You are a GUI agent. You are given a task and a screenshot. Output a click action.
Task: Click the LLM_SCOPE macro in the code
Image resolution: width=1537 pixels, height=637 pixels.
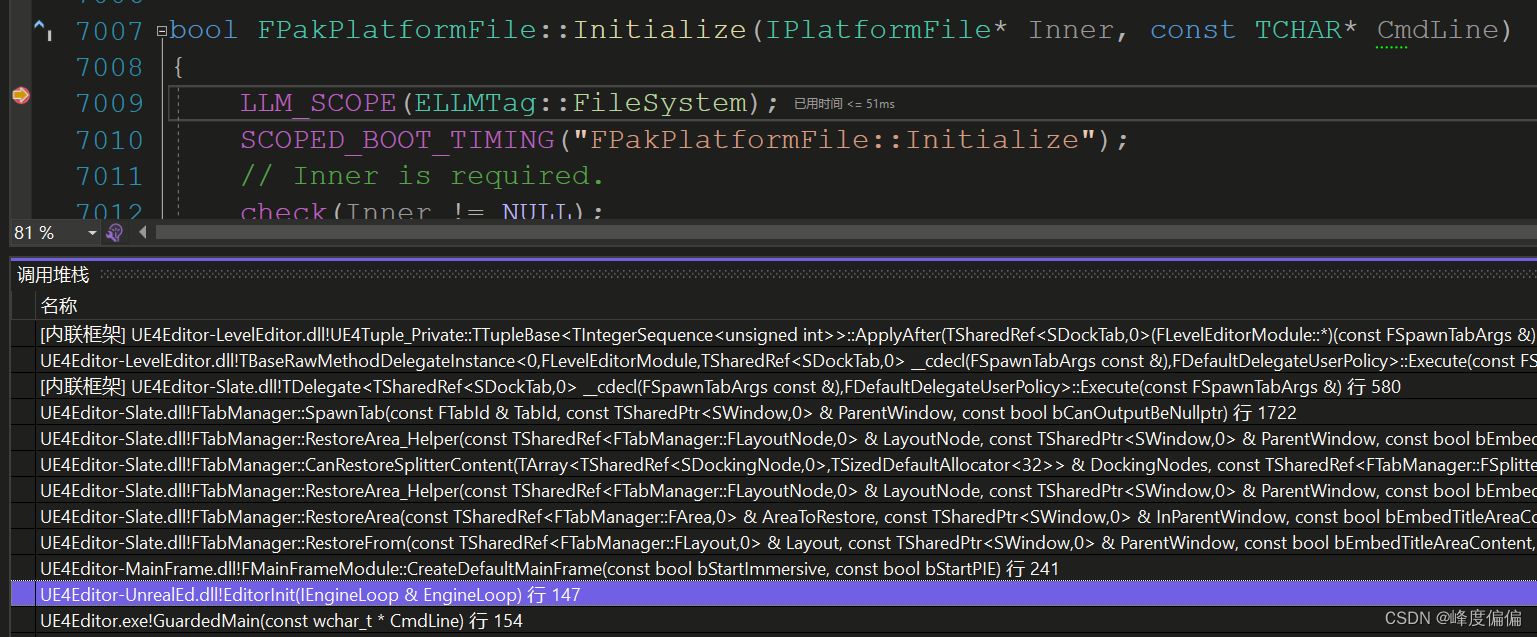coord(319,103)
